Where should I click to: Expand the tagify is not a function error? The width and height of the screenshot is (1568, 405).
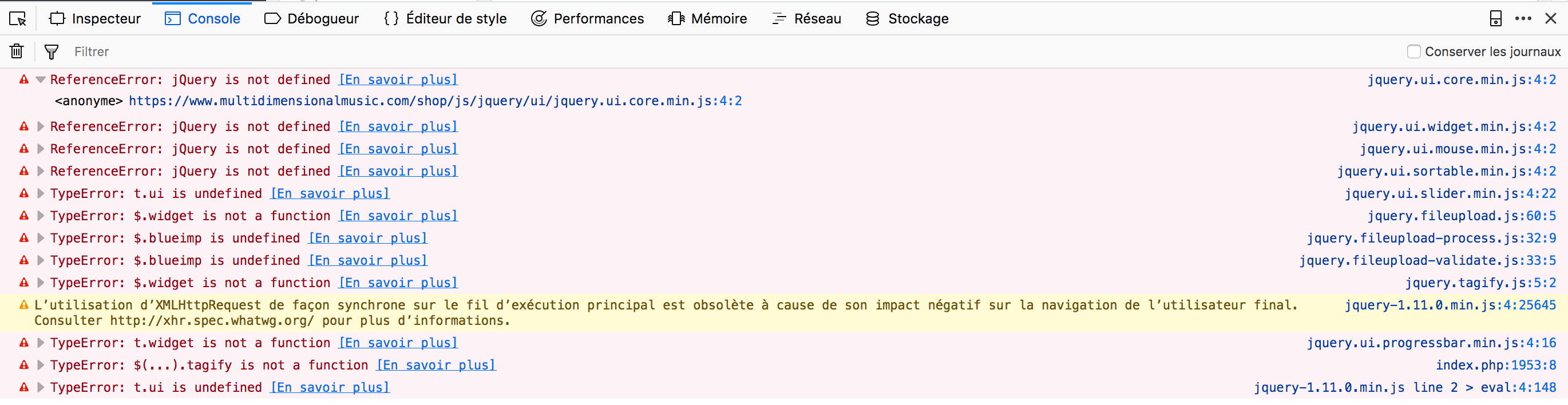(x=41, y=365)
